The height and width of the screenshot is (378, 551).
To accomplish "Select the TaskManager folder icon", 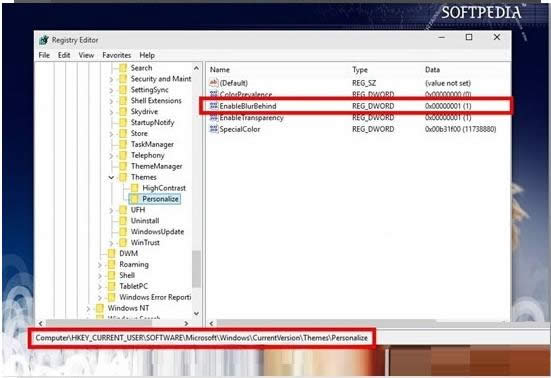I will [123, 144].
